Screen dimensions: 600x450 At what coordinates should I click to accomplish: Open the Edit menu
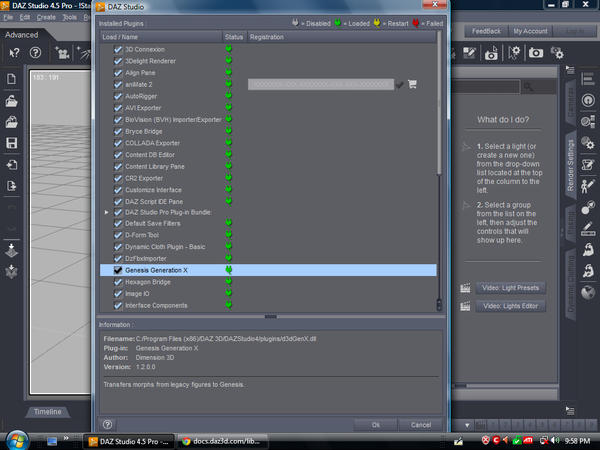tap(24, 17)
